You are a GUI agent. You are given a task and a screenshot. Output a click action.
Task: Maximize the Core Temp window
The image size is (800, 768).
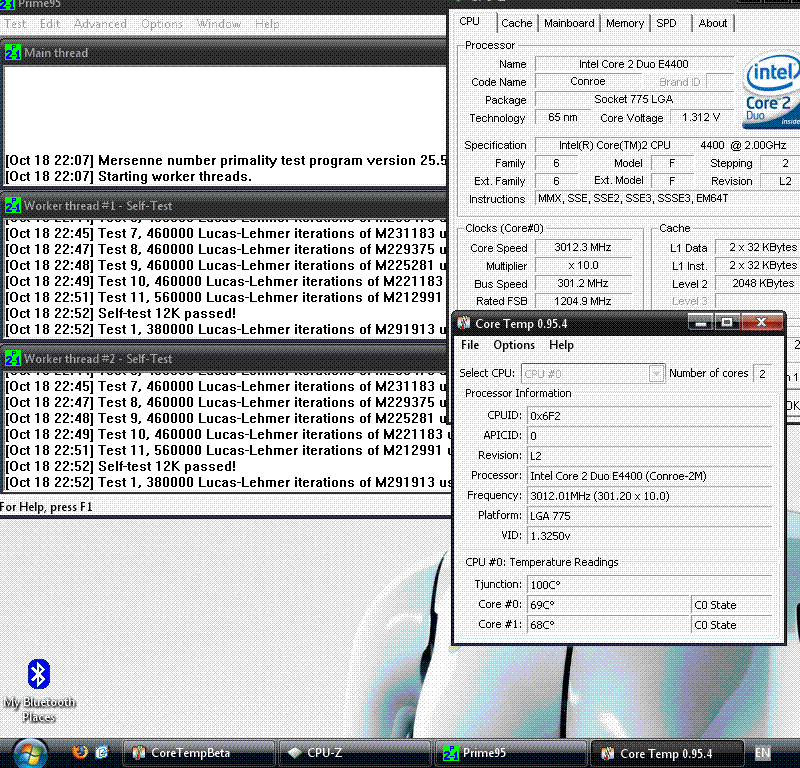(727, 322)
